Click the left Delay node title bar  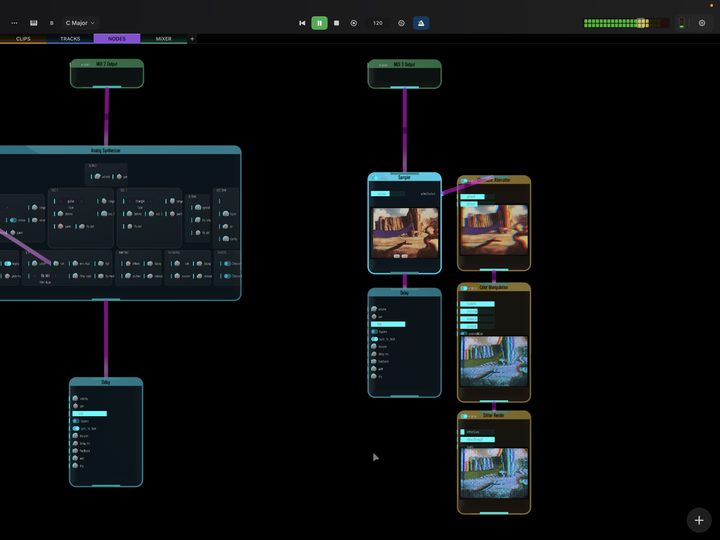pyautogui.click(x=106, y=382)
